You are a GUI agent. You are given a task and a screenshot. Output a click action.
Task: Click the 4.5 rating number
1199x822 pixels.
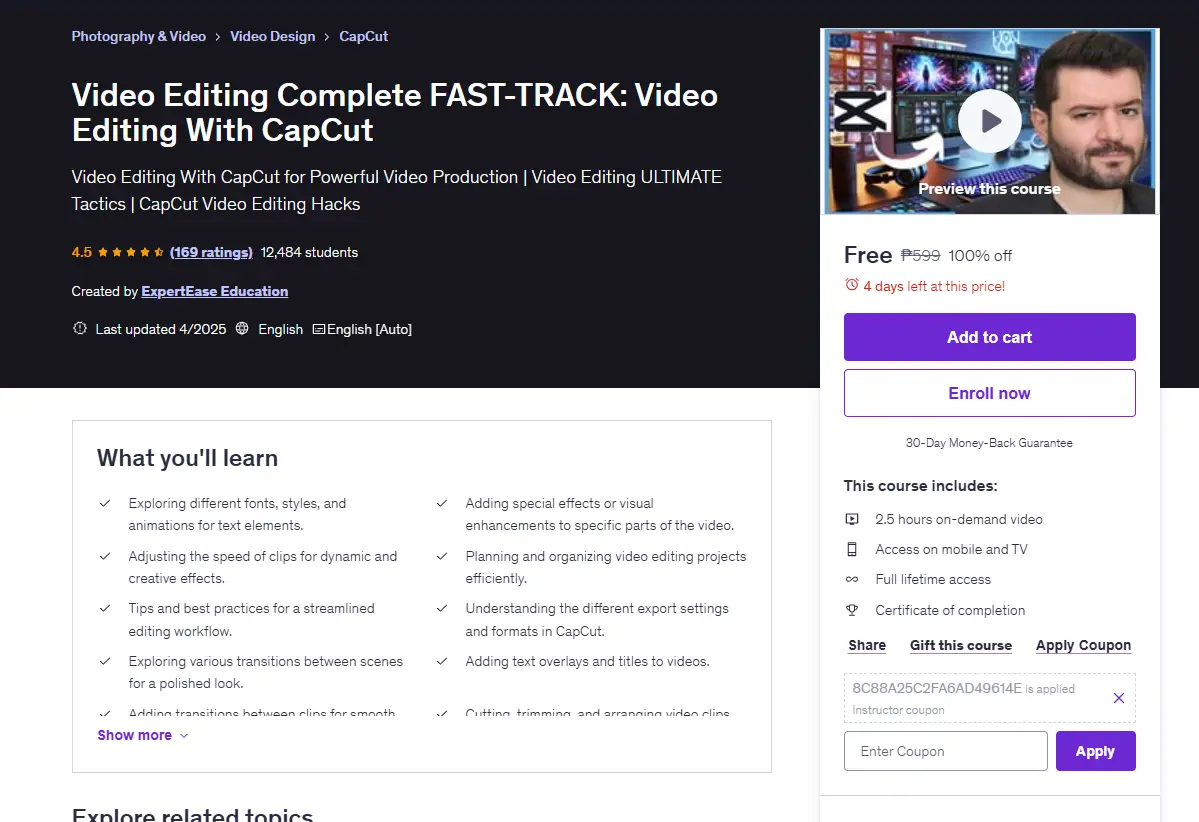click(82, 252)
